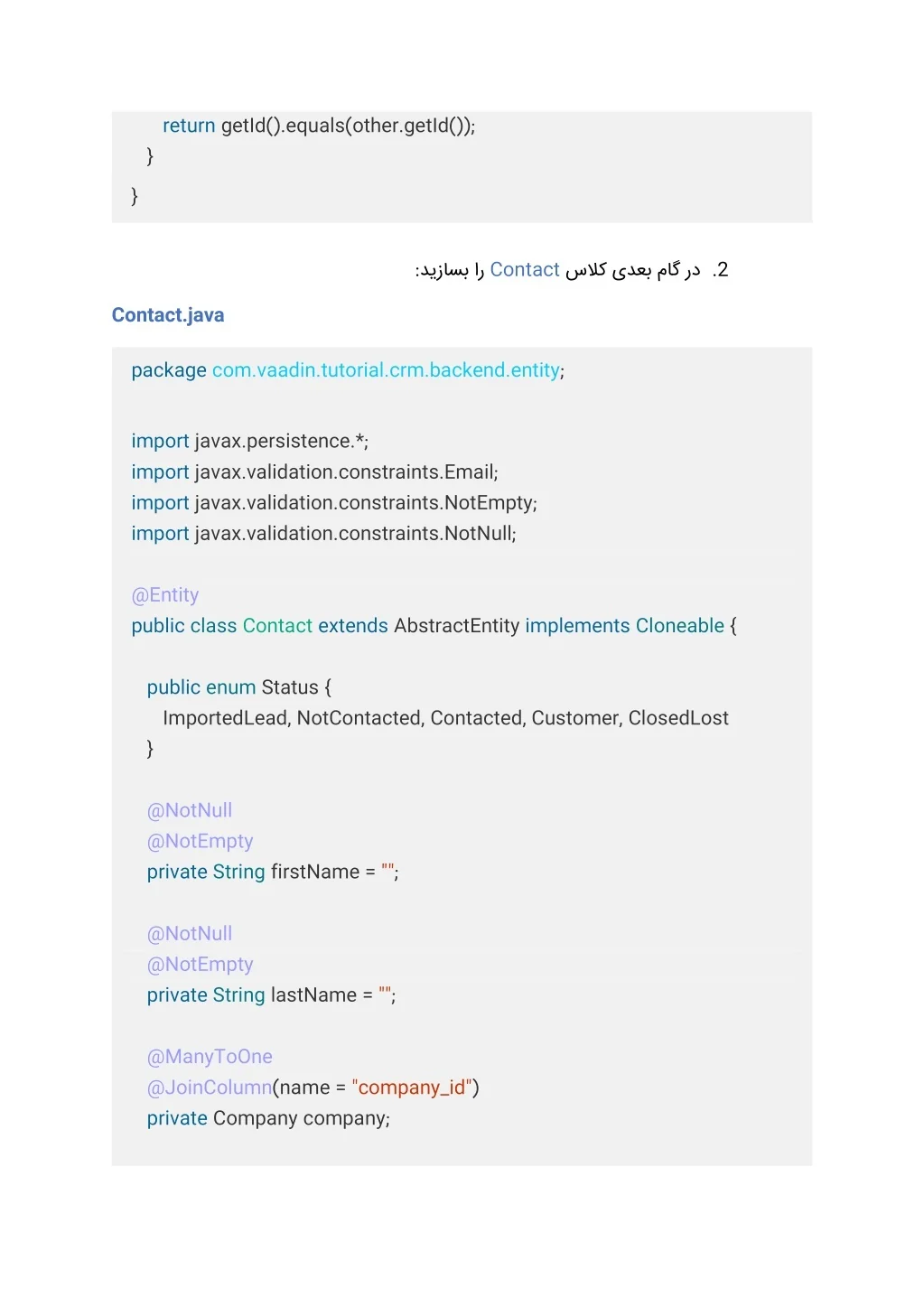Screen dimensions: 924x1307
Task: Click the constraints.NotNull import line
Action: pos(324,533)
